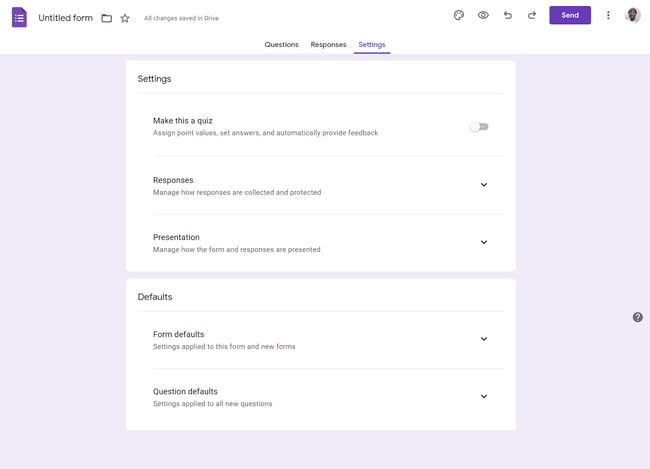Click 'All changes saved in Drive' status

pos(181,18)
